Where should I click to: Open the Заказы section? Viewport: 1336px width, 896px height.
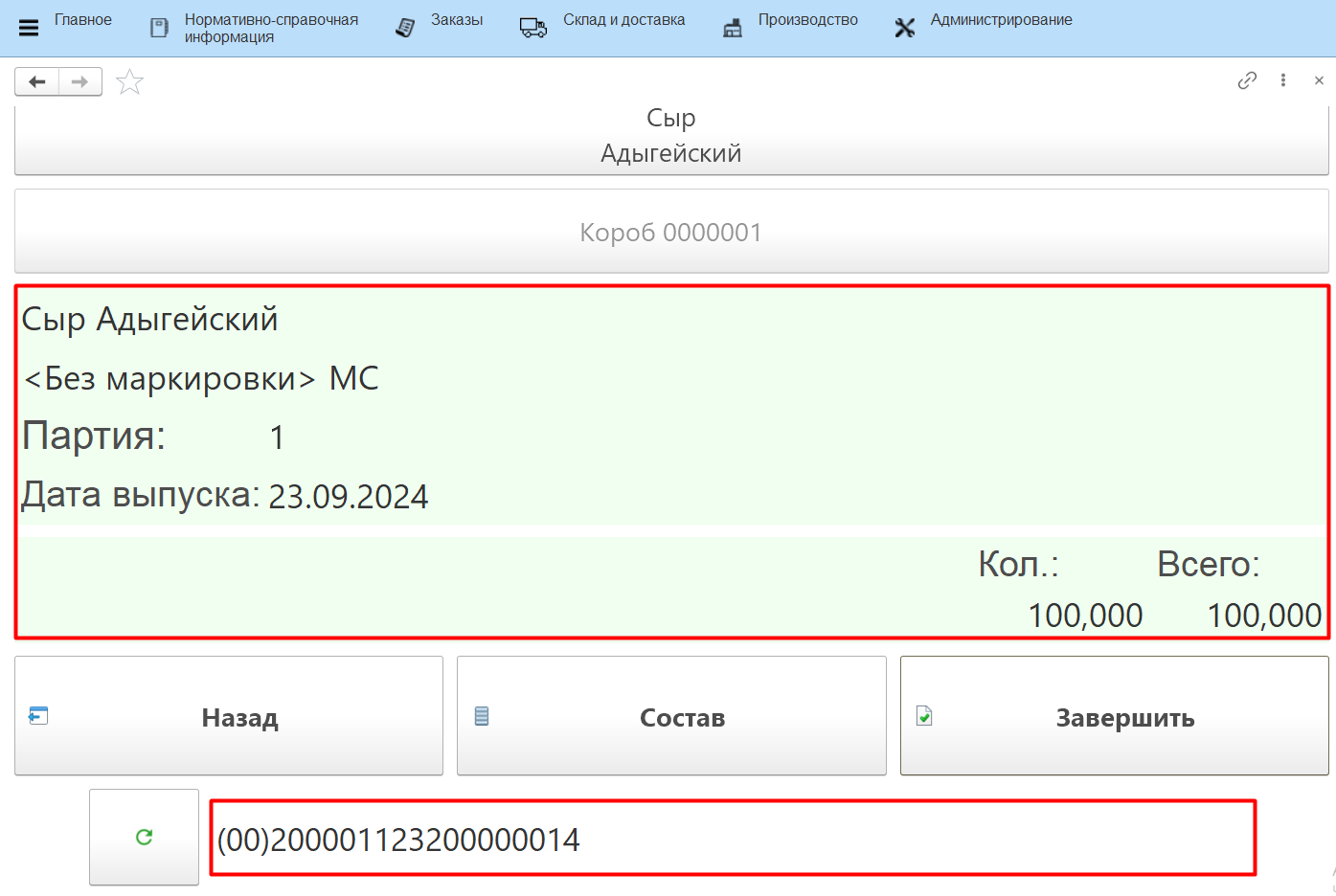[456, 20]
